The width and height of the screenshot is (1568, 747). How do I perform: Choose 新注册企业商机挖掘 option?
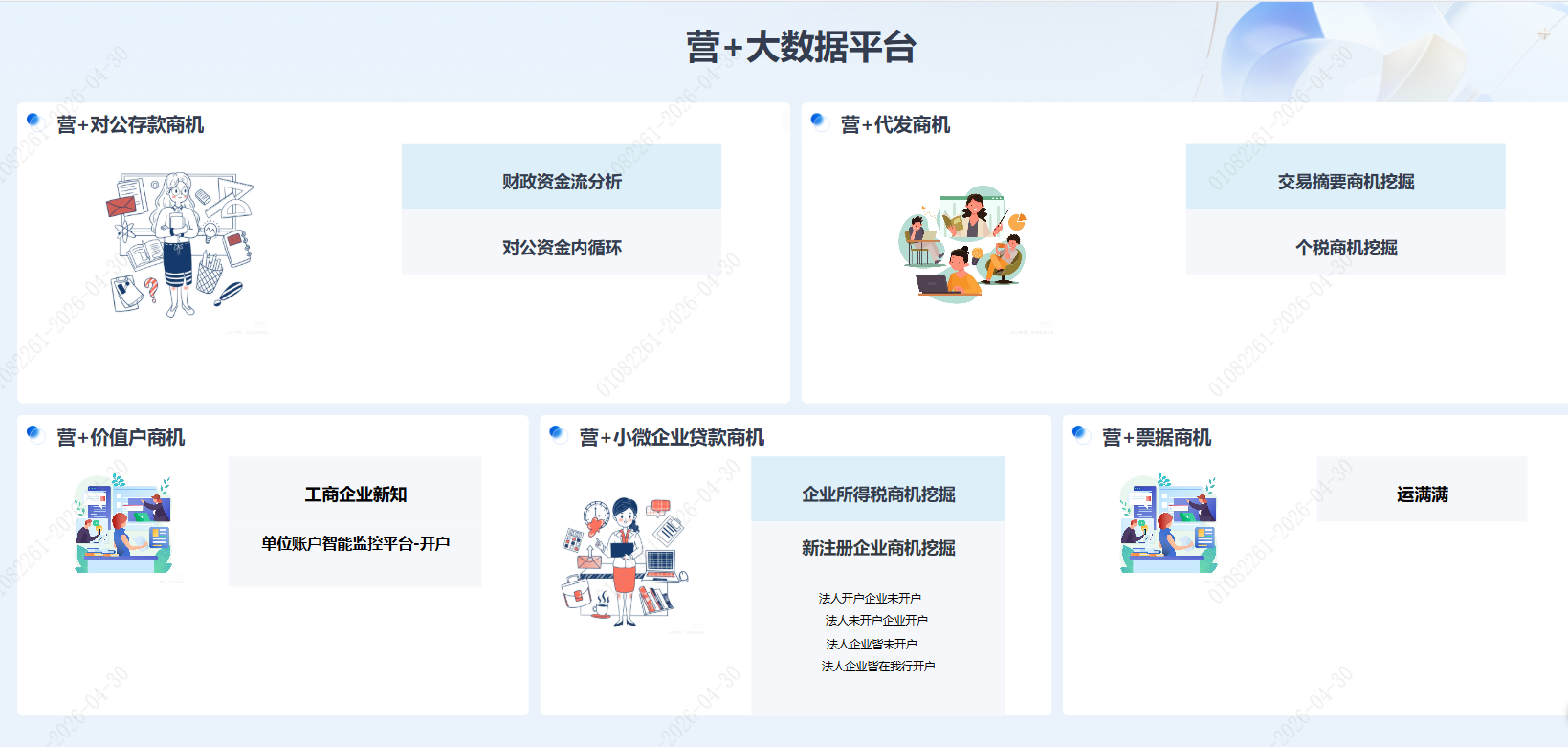[x=878, y=548]
